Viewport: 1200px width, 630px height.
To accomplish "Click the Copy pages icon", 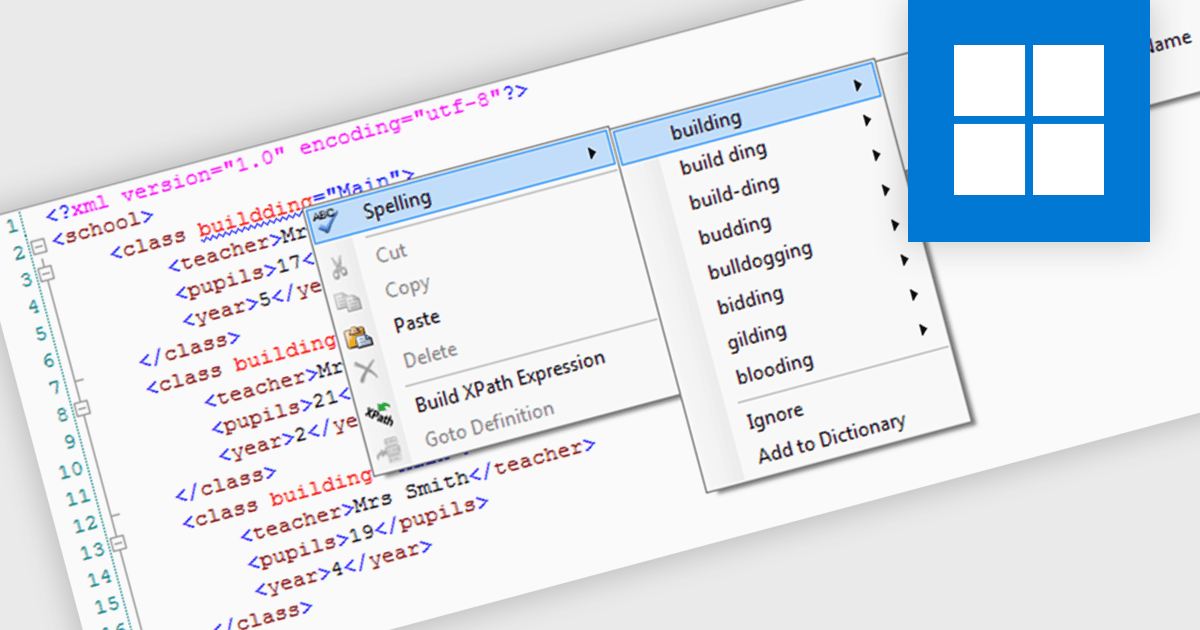I will click(x=347, y=300).
